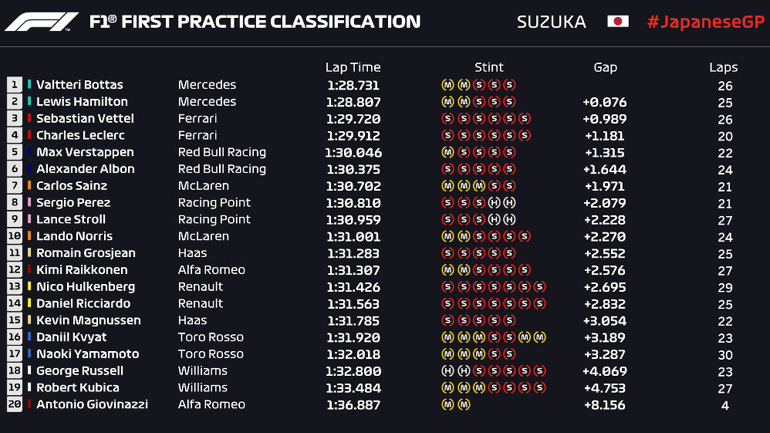Click the Gap column header
This screenshot has height=433, width=770.
click(x=605, y=67)
